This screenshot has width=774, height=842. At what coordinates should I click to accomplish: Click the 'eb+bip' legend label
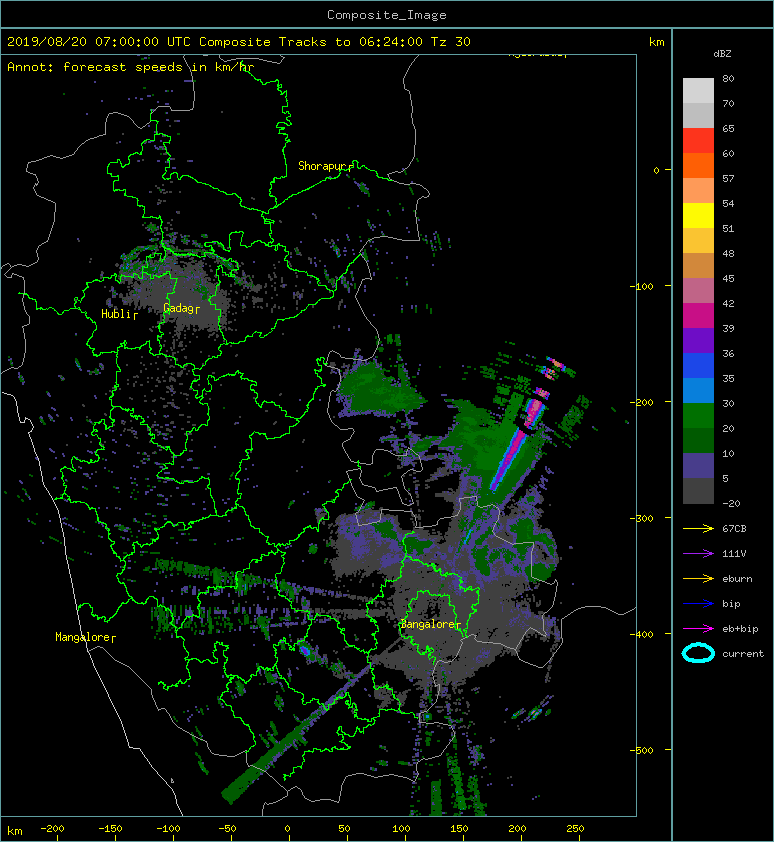click(x=740, y=629)
